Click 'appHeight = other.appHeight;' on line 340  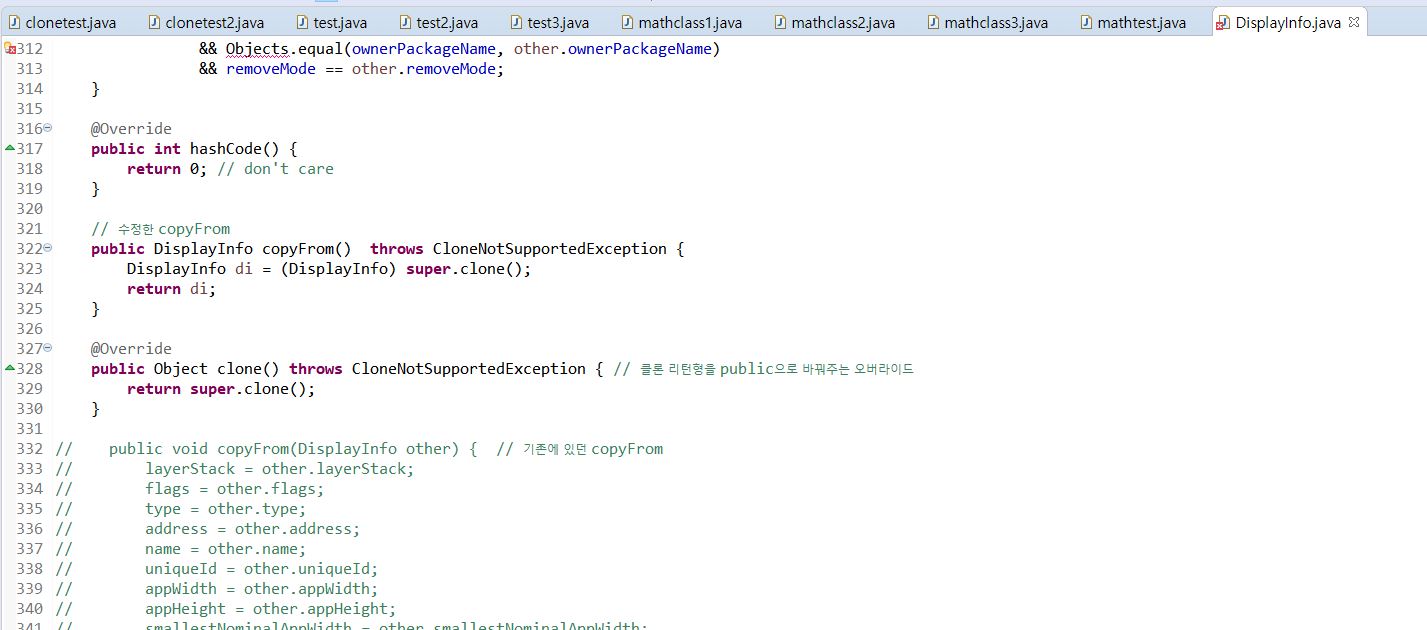tap(270, 608)
